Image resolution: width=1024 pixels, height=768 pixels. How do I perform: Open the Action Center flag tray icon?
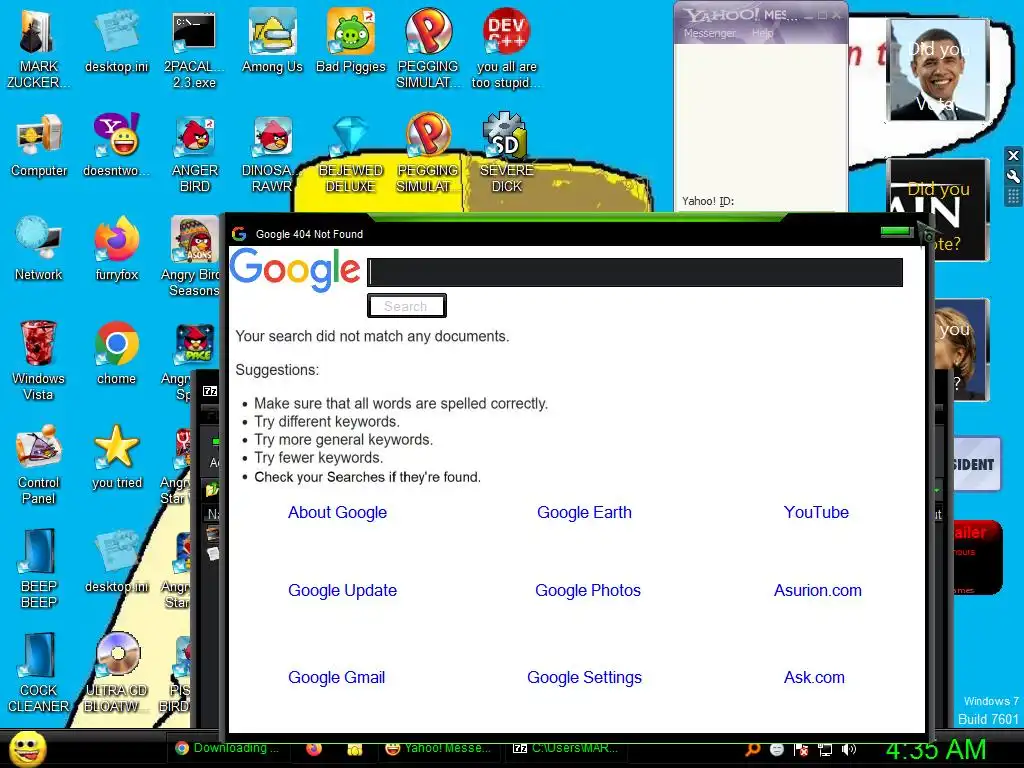pos(801,750)
